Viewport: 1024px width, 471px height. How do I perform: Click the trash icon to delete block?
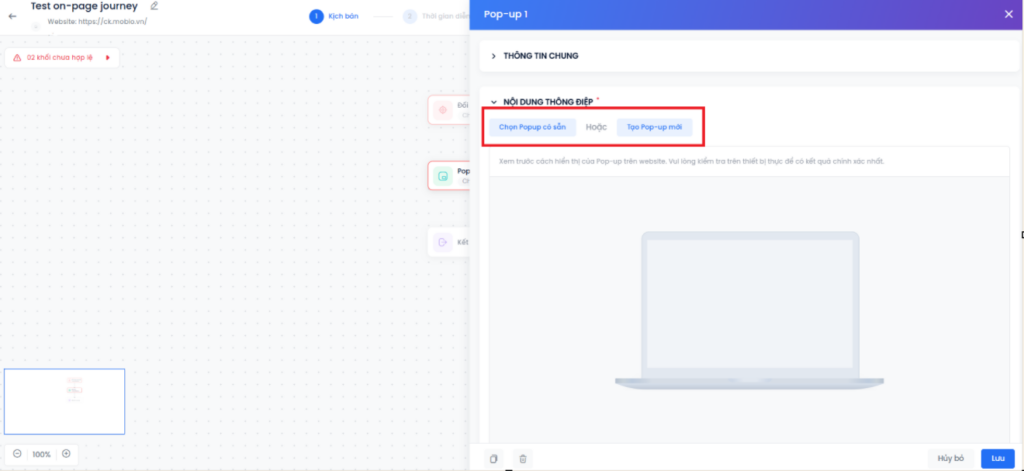pos(523,459)
